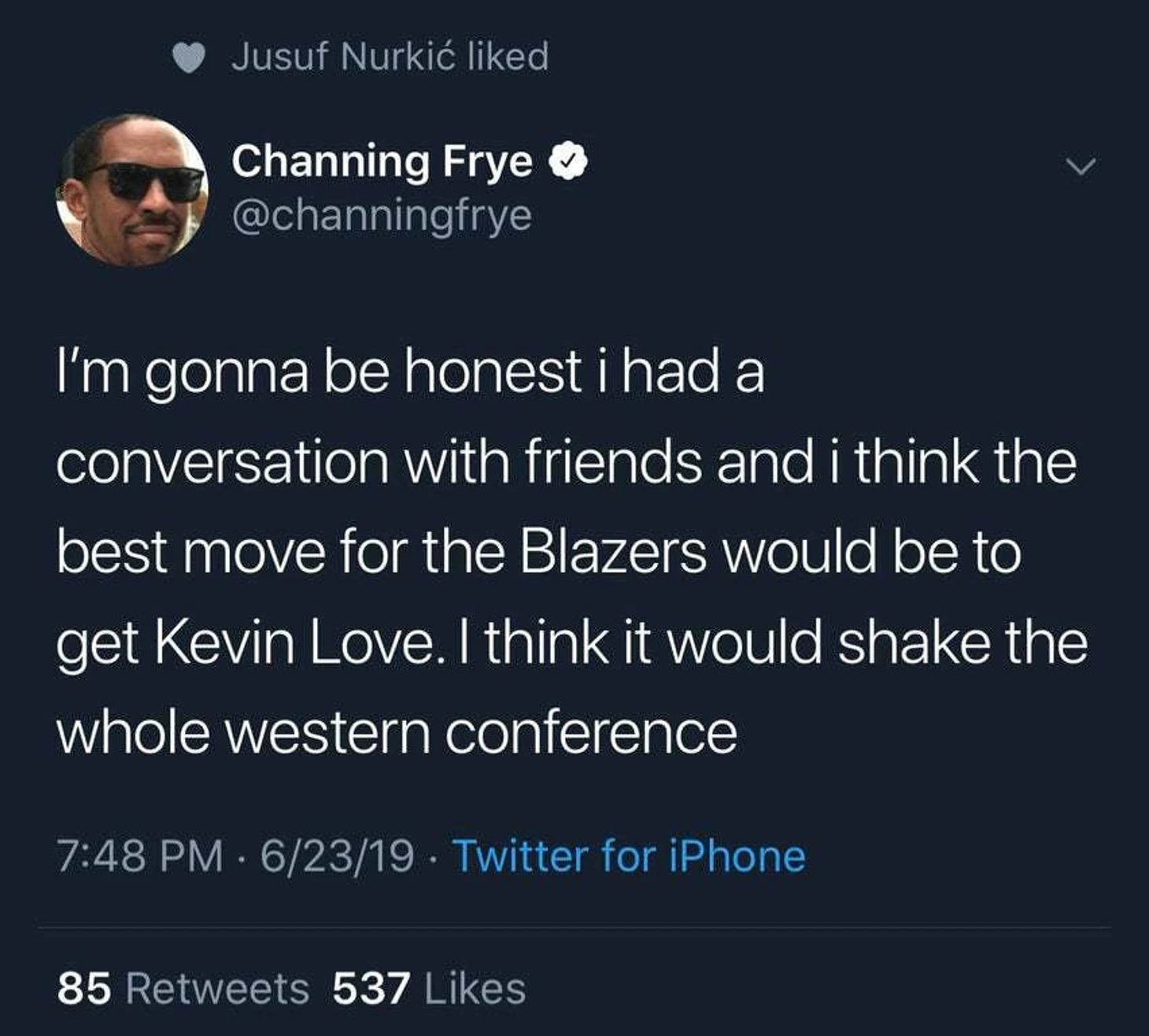Click the blue verified badge icon

tap(571, 161)
